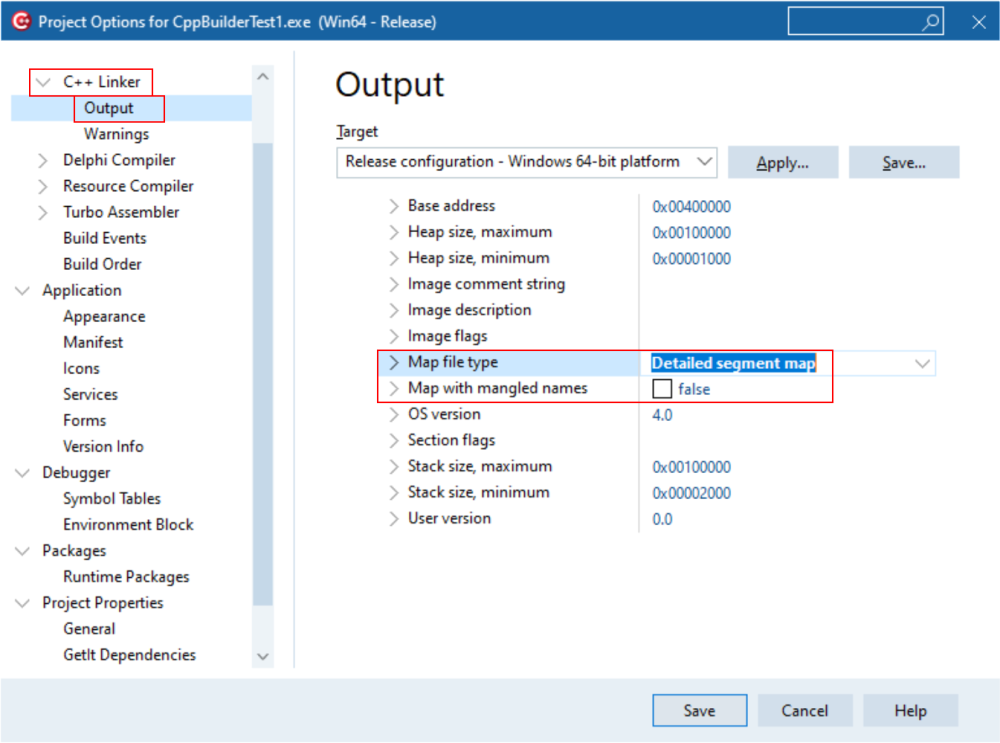1000x743 pixels.
Task: Expand the Heap size, minimum row
Action: [x=394, y=258]
